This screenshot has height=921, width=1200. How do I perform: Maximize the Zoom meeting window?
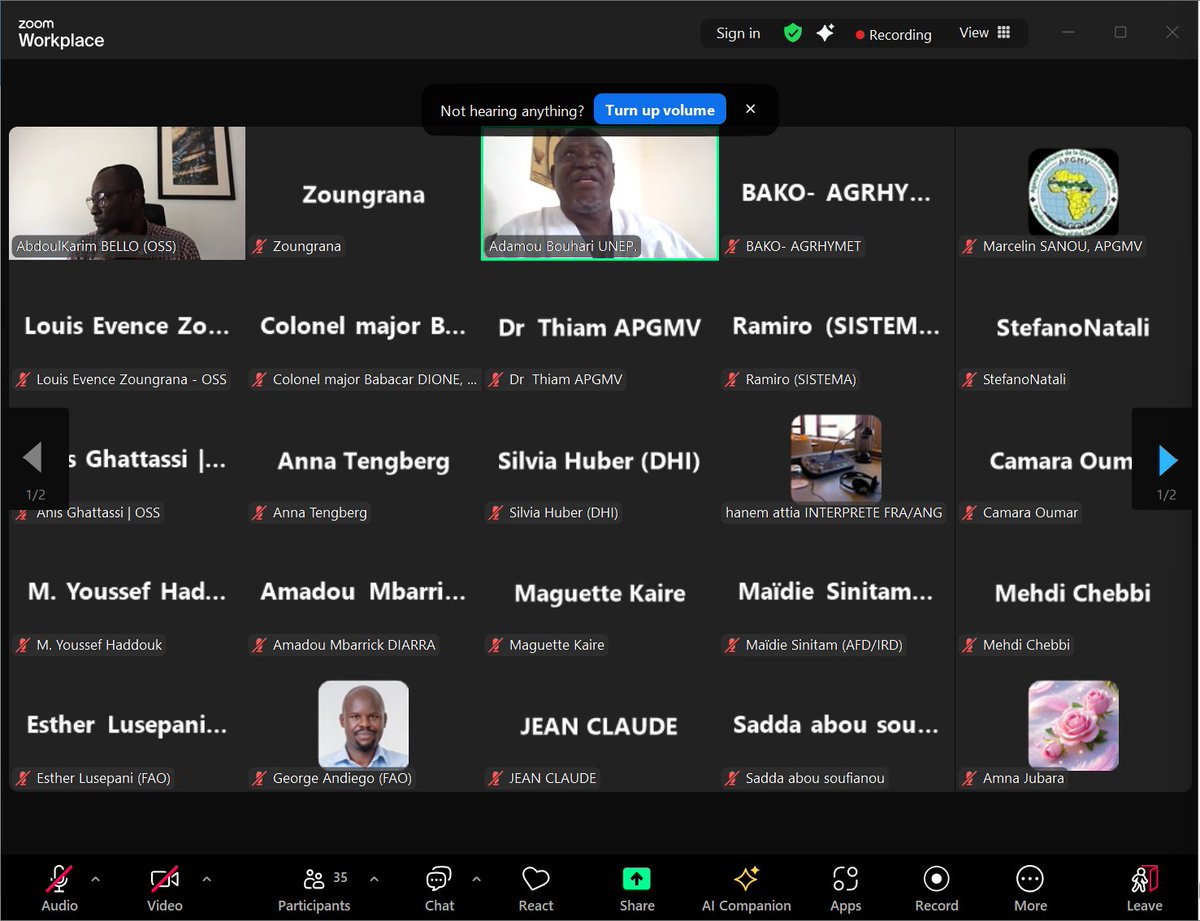coord(1120,32)
